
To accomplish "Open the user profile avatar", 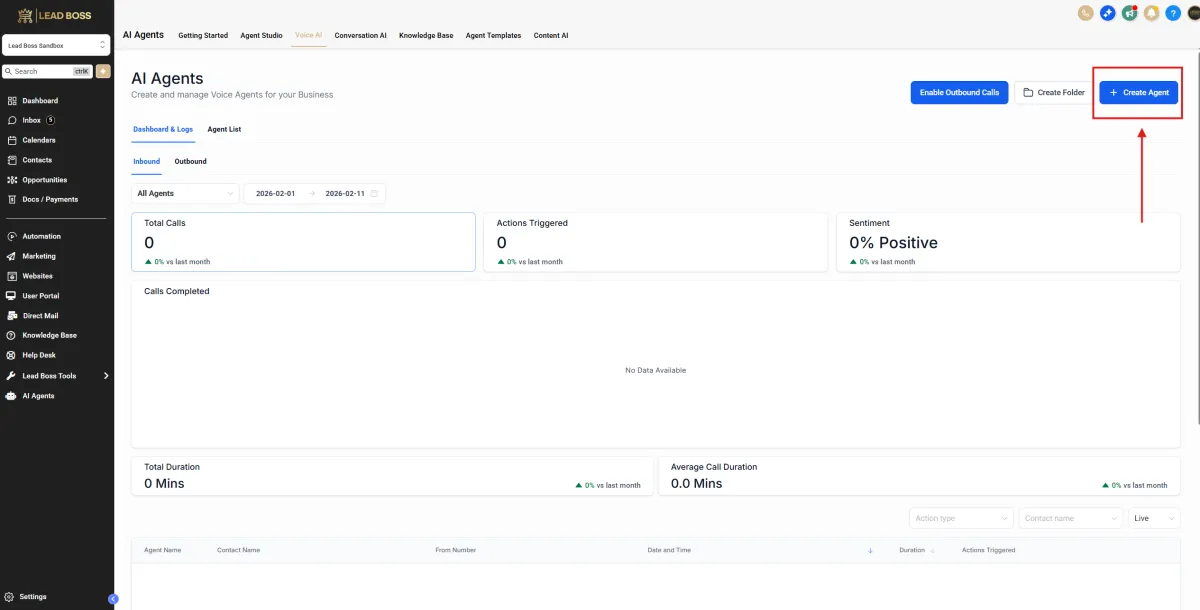I will [x=1193, y=13].
